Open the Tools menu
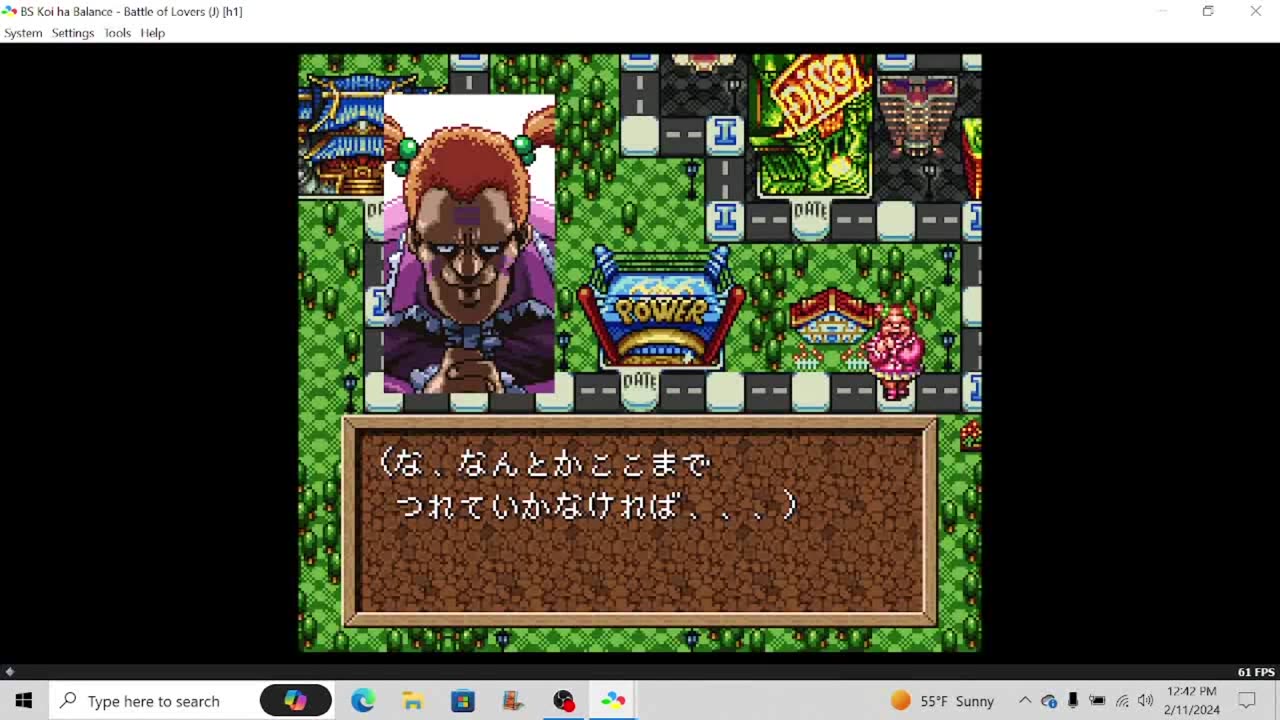This screenshot has height=720, width=1280. pos(118,33)
